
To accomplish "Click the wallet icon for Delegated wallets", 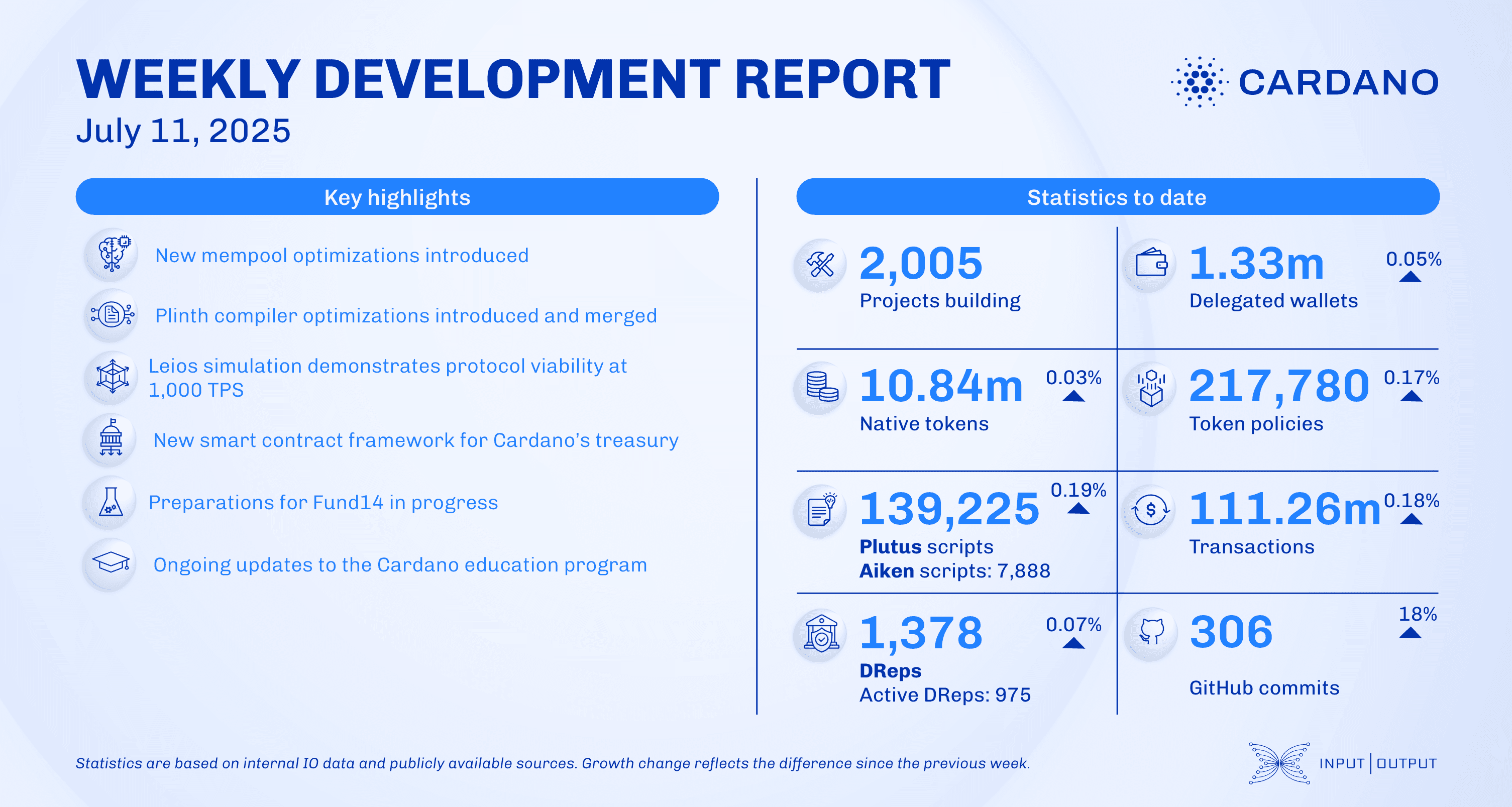I will tap(1150, 265).
